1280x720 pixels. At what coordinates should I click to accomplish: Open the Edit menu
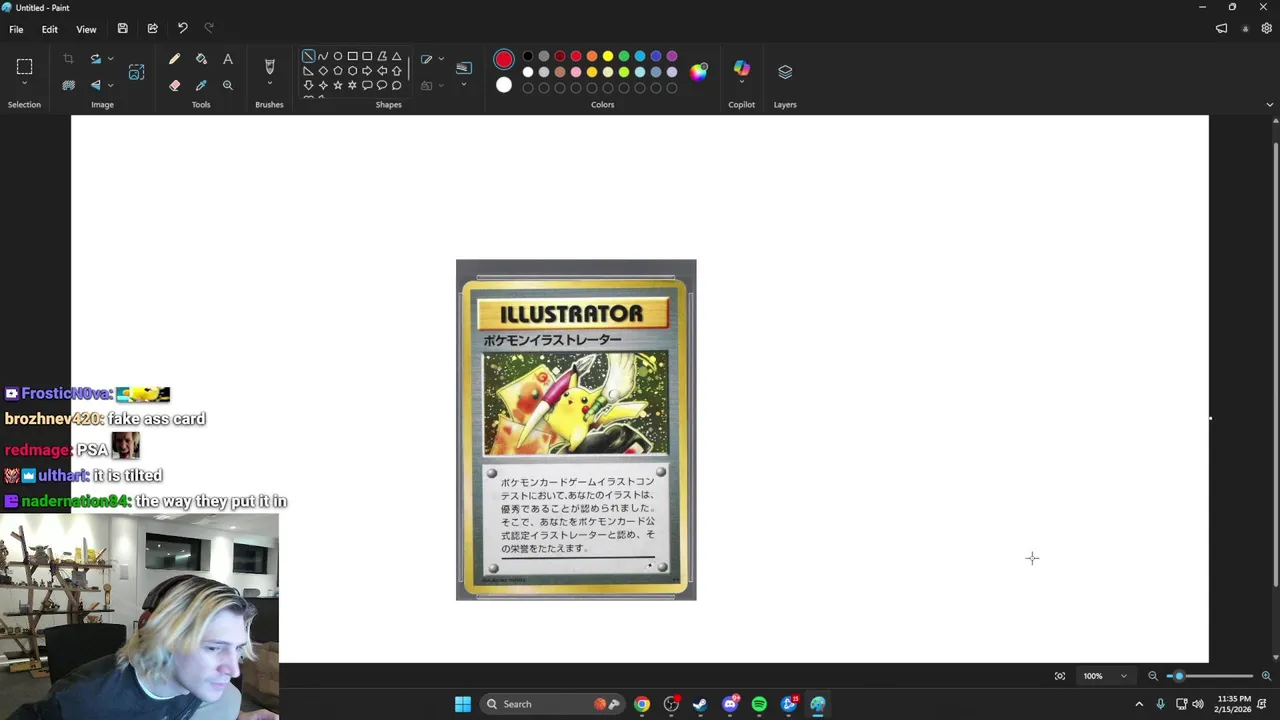point(49,29)
